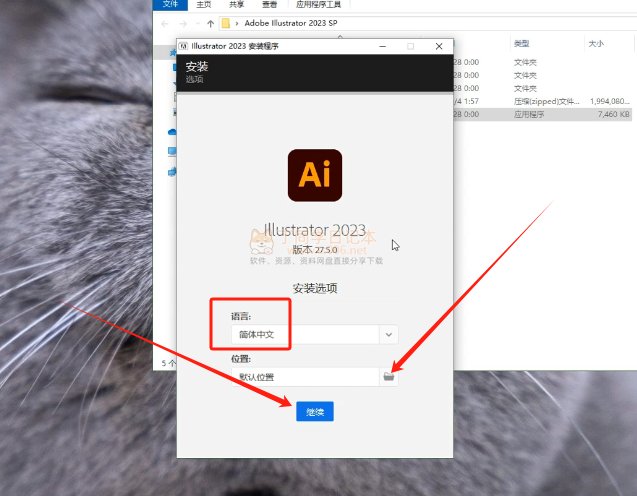The image size is (637, 496).
Task: Click the Ai Illustrator logo in installer
Action: tap(315, 175)
